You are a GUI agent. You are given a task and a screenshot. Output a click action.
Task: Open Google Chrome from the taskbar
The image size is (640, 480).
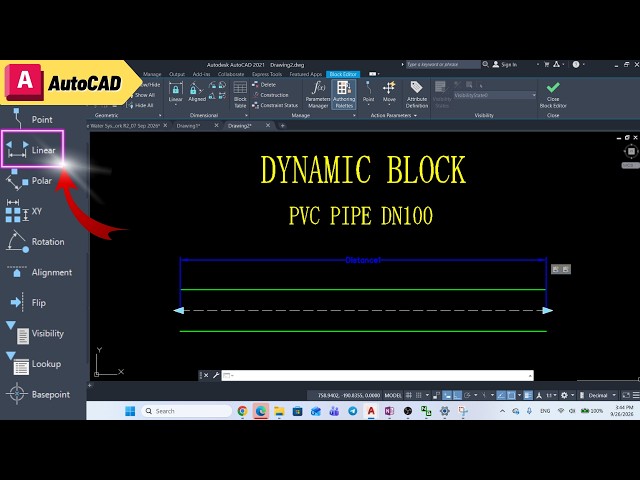pos(242,411)
